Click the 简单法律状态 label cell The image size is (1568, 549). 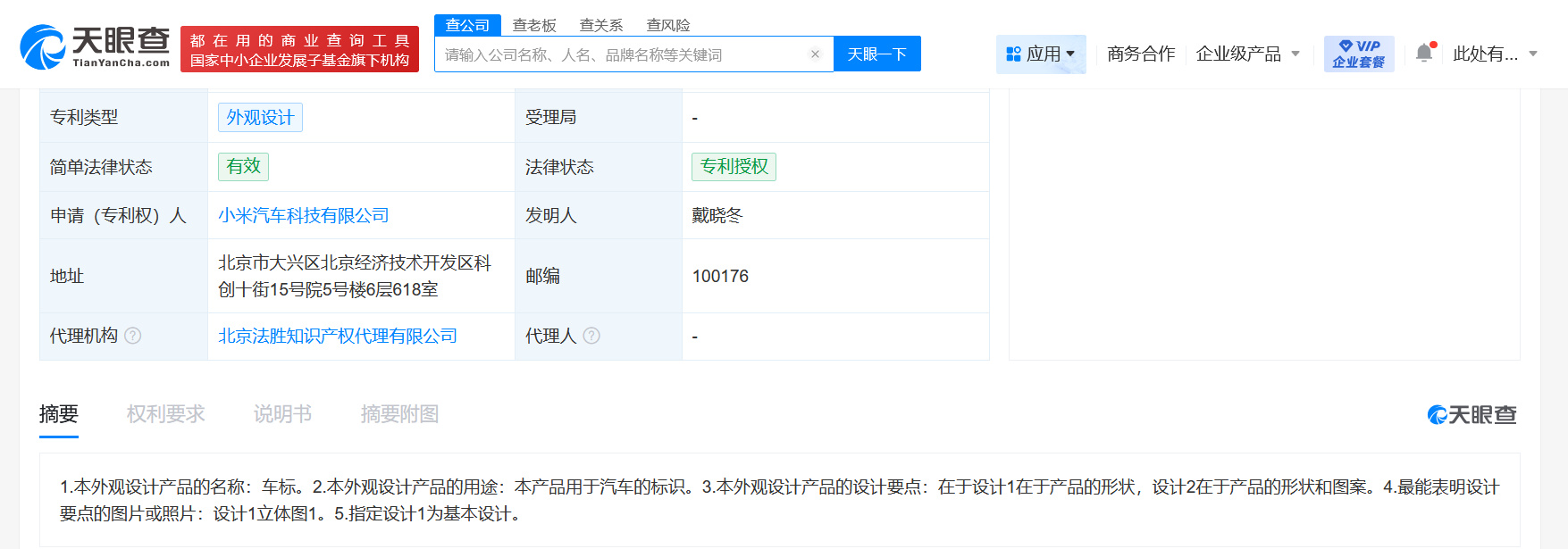pyautogui.click(x=123, y=167)
